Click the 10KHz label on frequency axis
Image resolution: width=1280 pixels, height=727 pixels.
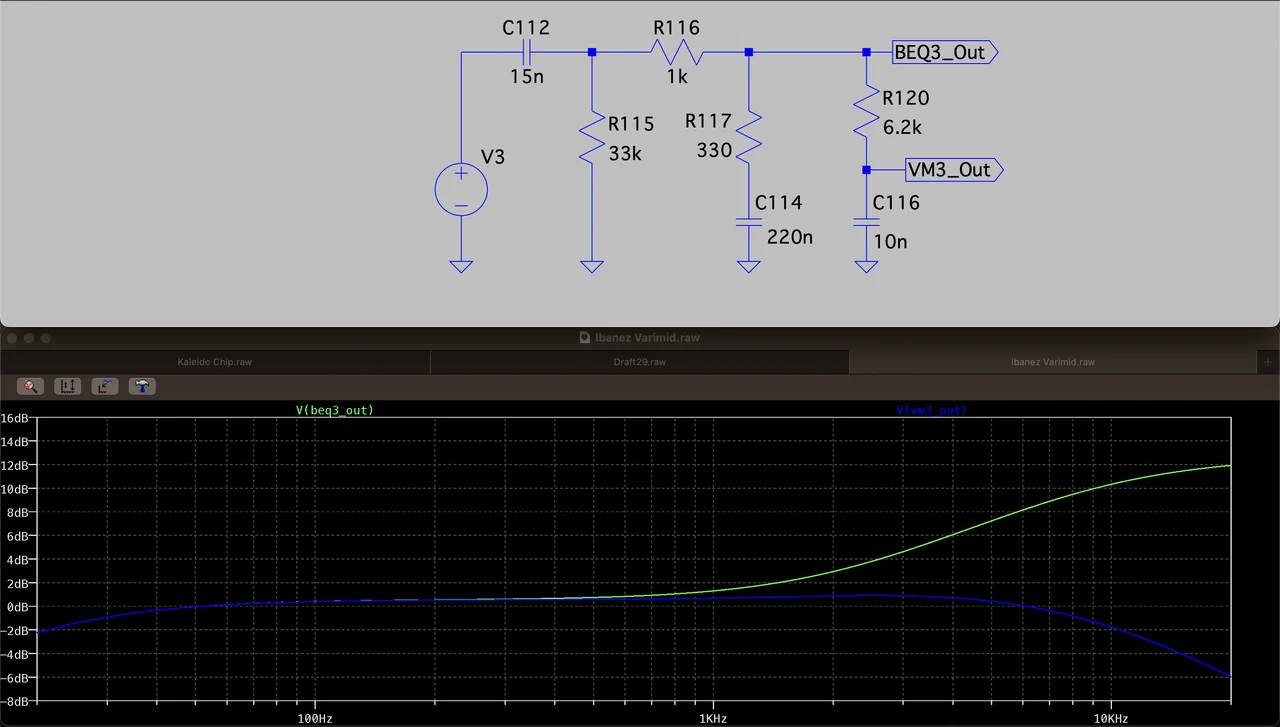(x=1110, y=718)
